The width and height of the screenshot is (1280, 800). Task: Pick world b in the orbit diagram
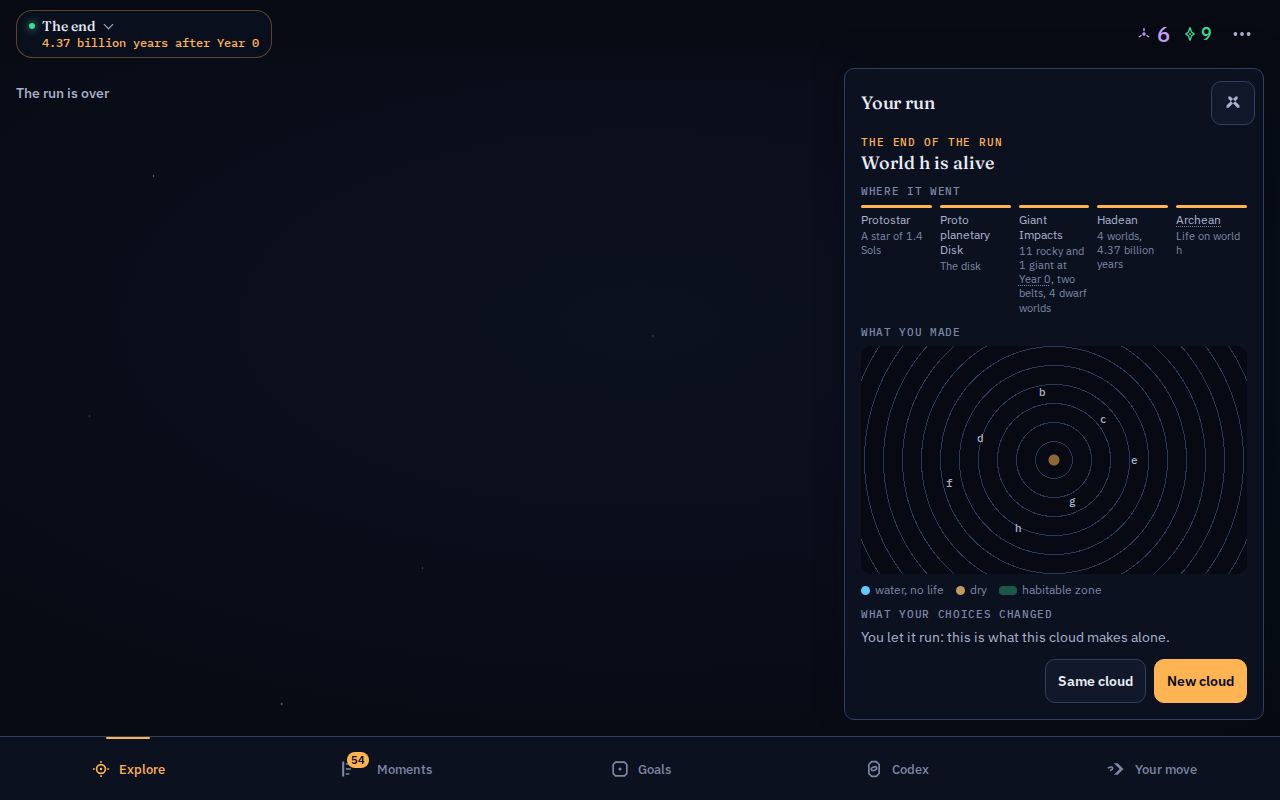click(x=1042, y=393)
